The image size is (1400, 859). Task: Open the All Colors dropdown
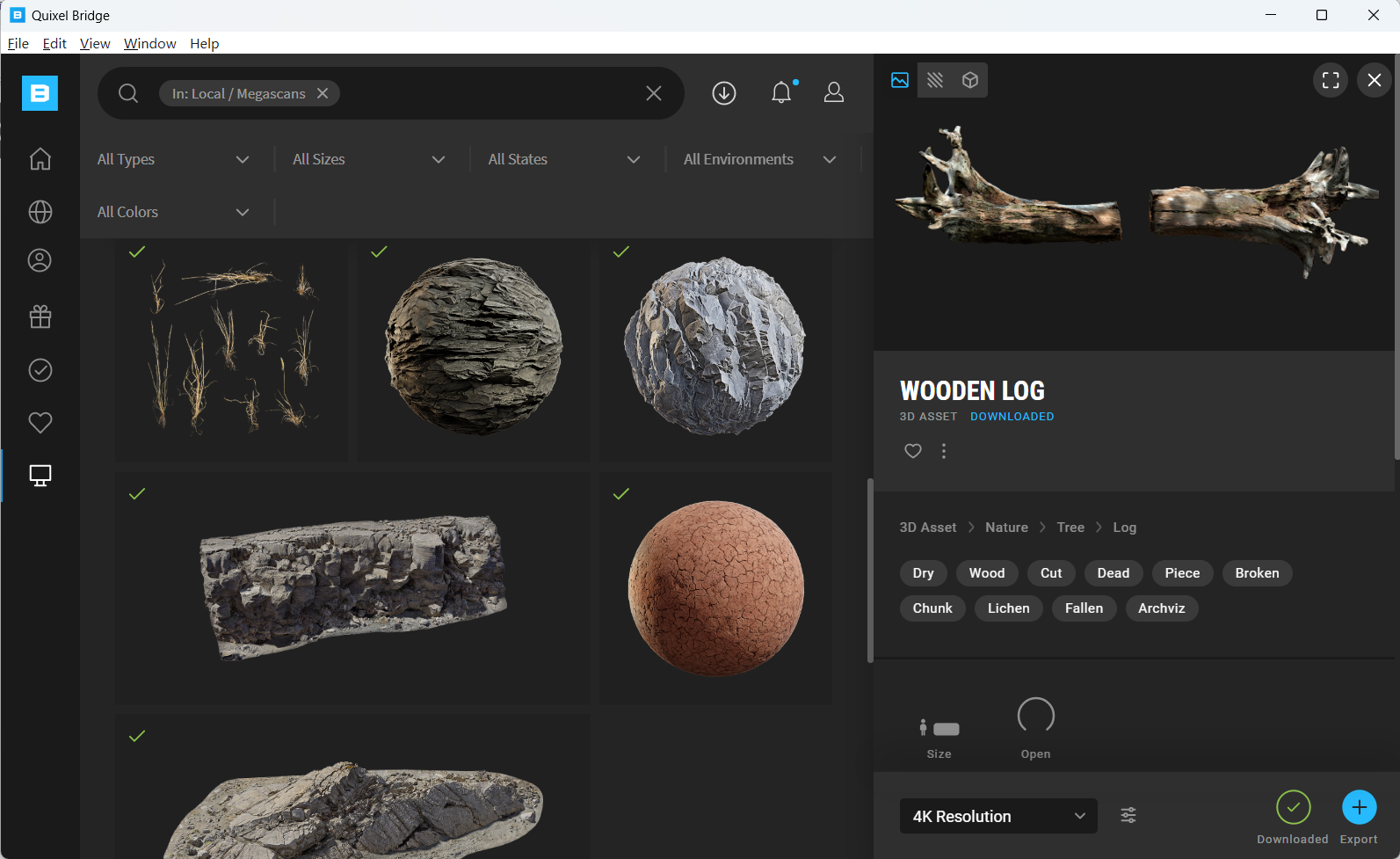pos(174,212)
